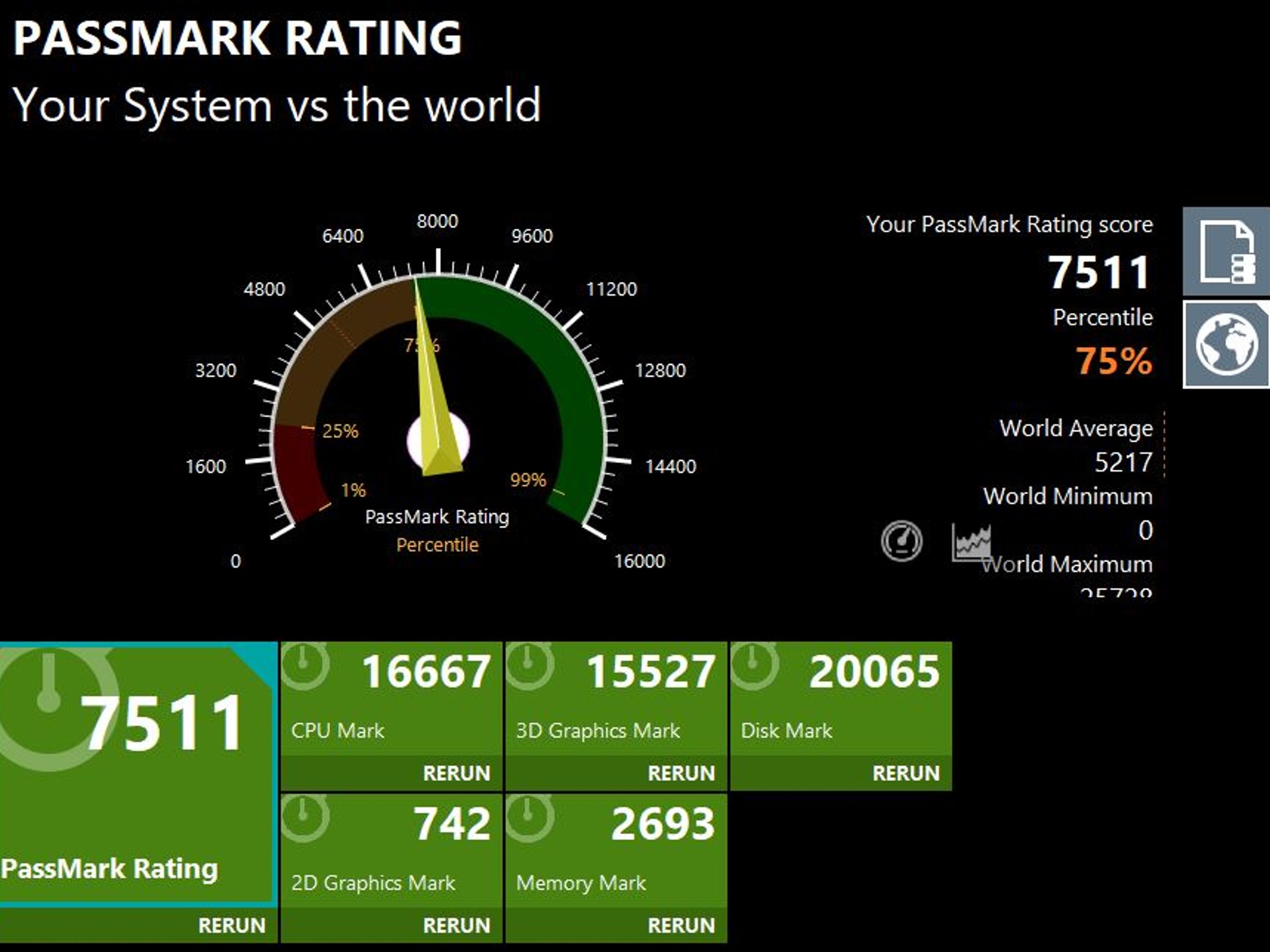Image resolution: width=1270 pixels, height=952 pixels.
Task: Click the 'World Minimum' label
Action: pos(1068,496)
